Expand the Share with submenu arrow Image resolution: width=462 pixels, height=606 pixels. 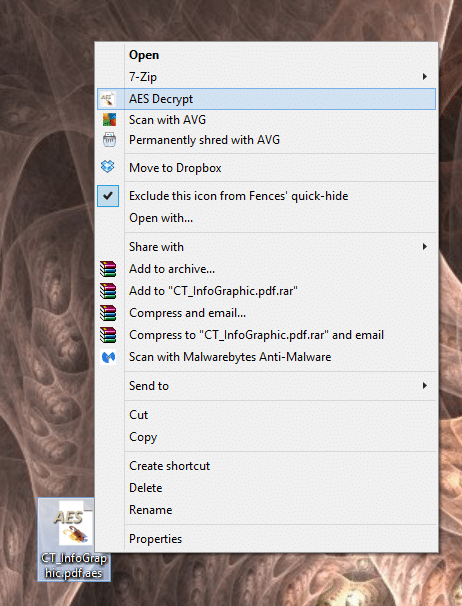click(x=424, y=247)
